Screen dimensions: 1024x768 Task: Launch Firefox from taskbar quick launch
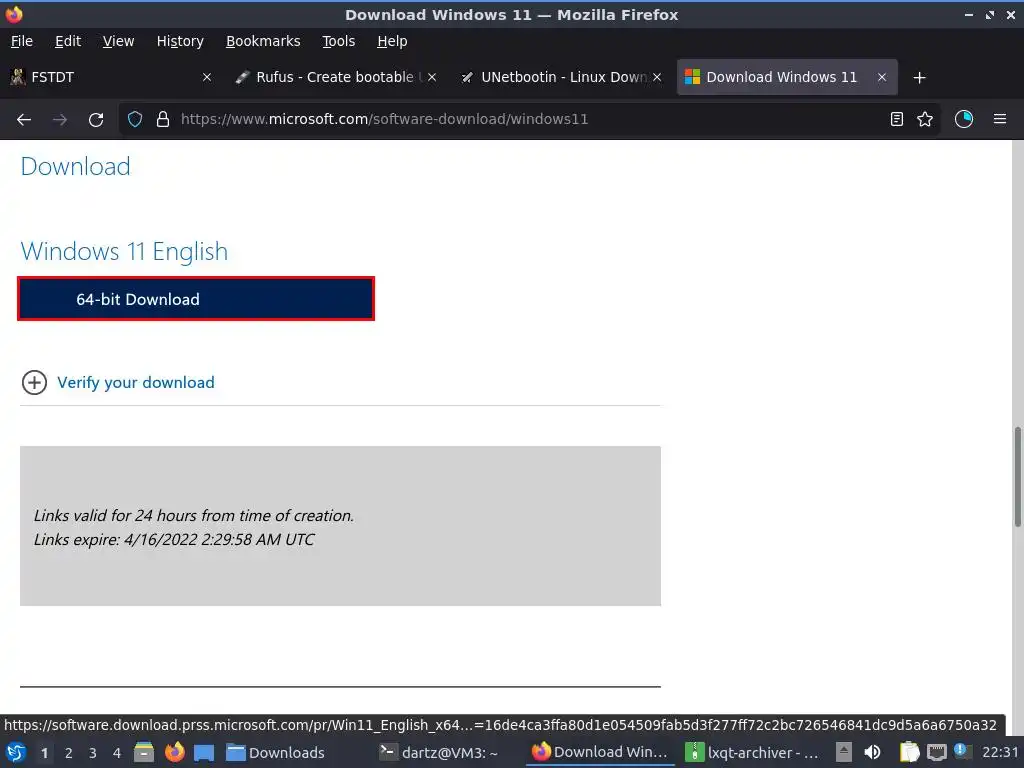click(x=174, y=752)
